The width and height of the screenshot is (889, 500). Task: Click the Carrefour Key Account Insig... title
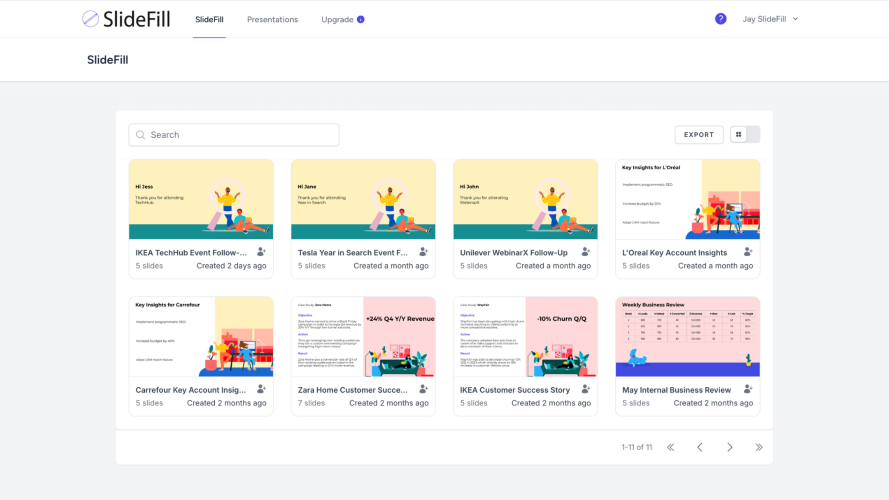pos(190,390)
